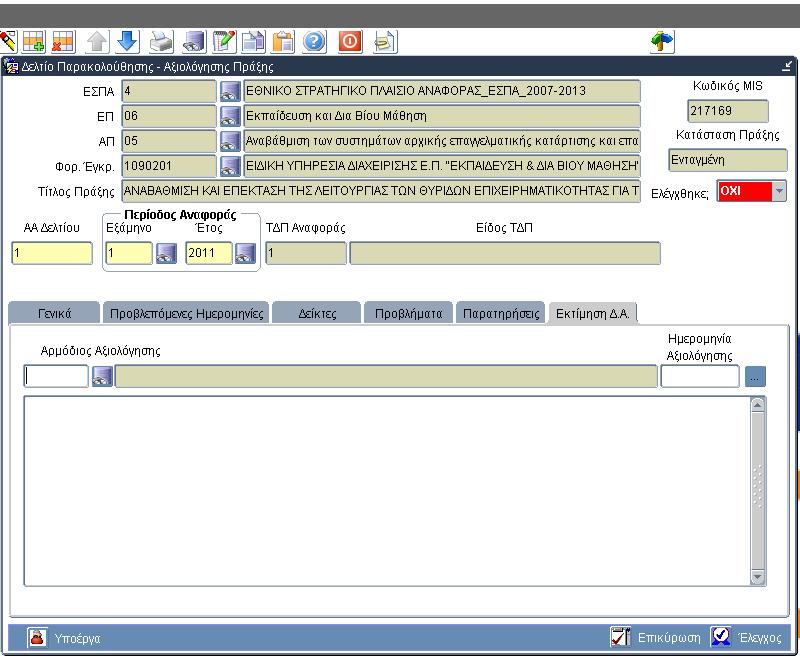Open lookup list next to Φορ. Έγκρ. field
The width and height of the screenshot is (800, 656).
point(230,166)
